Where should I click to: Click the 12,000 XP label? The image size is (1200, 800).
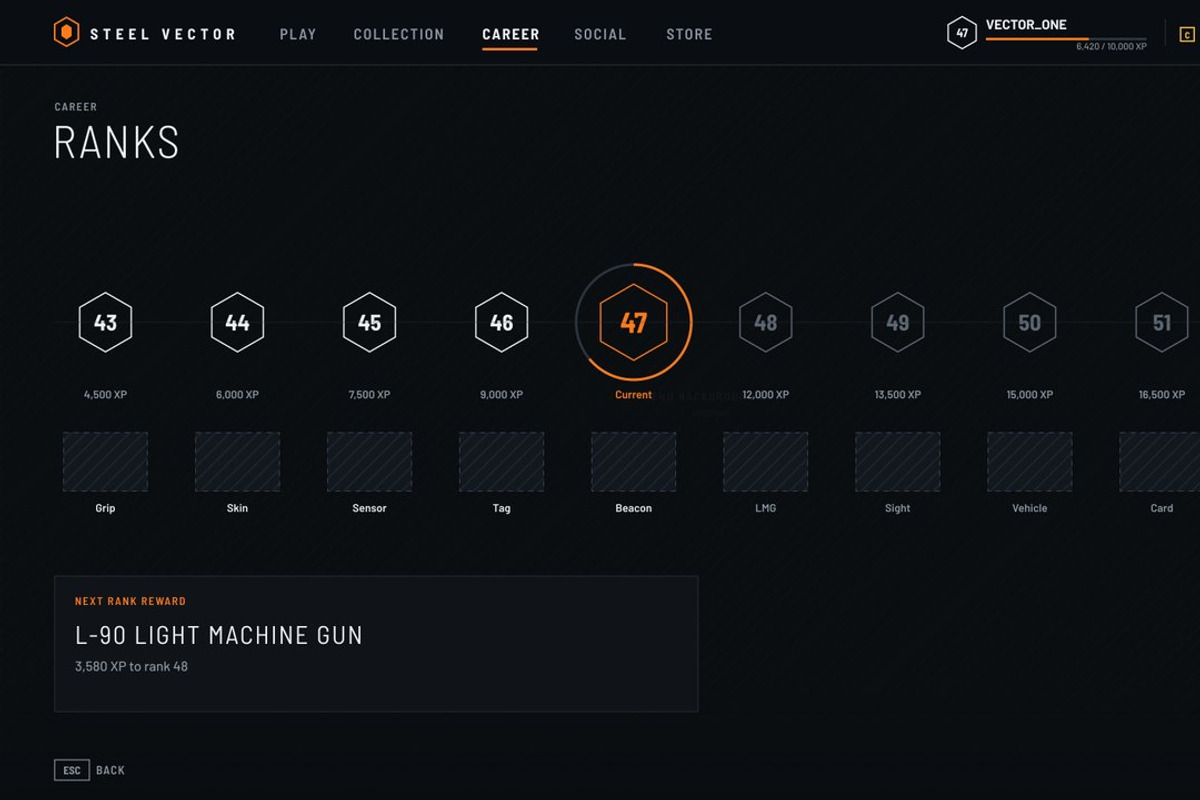pyautogui.click(x=765, y=395)
